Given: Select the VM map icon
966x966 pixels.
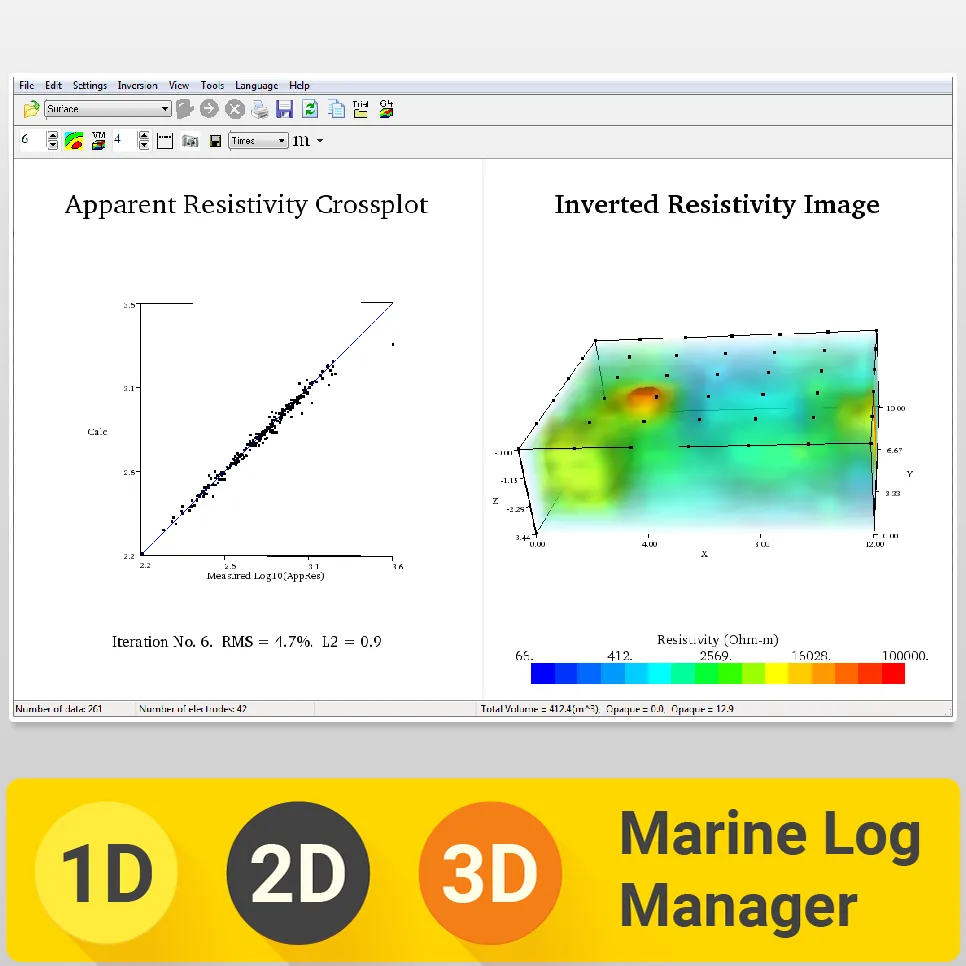Looking at the screenshot, I should click(98, 140).
